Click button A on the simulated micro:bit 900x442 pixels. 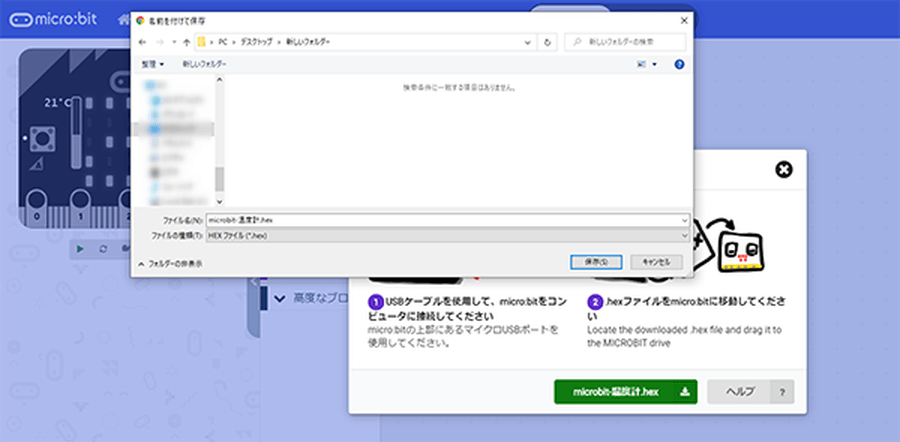41,139
